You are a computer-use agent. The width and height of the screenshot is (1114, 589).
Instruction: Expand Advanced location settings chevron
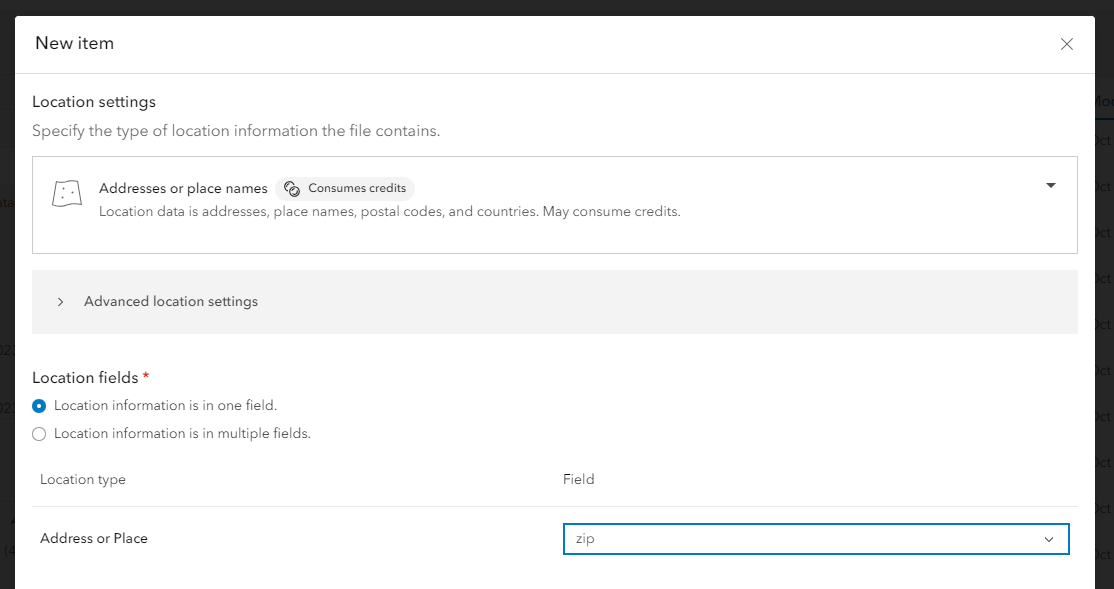tap(61, 302)
